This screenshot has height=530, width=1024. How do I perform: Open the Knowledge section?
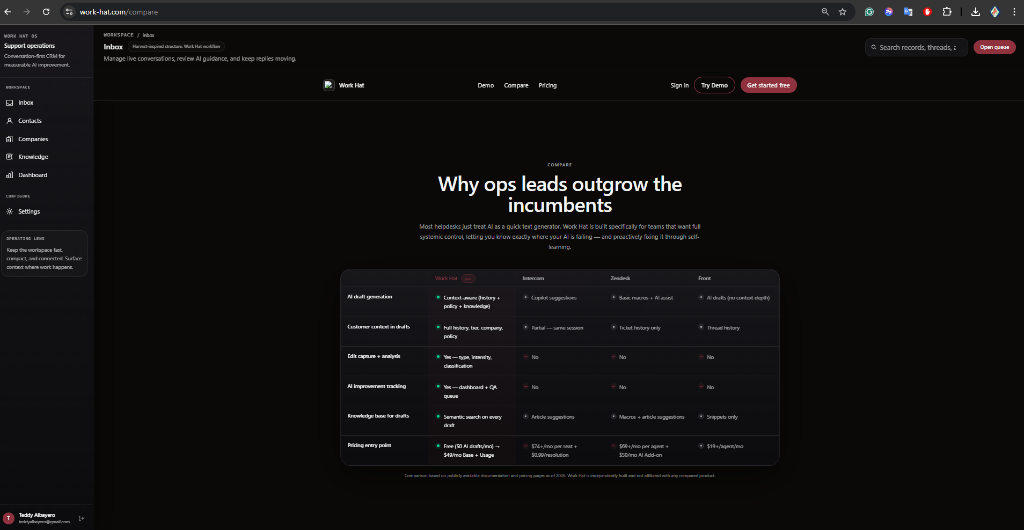(32, 157)
